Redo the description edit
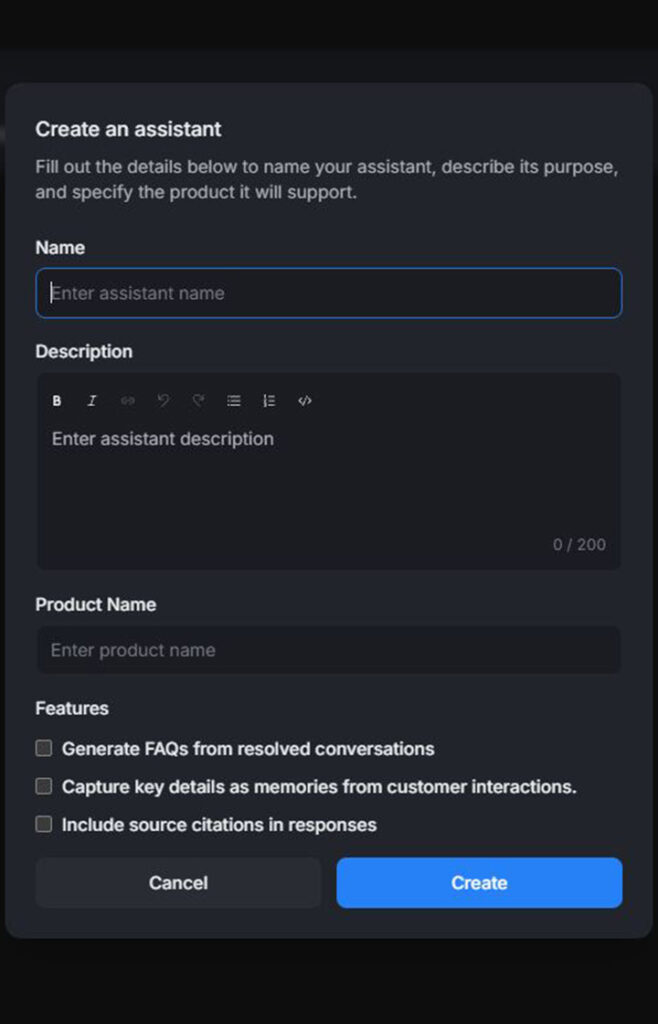658x1024 pixels. point(198,401)
